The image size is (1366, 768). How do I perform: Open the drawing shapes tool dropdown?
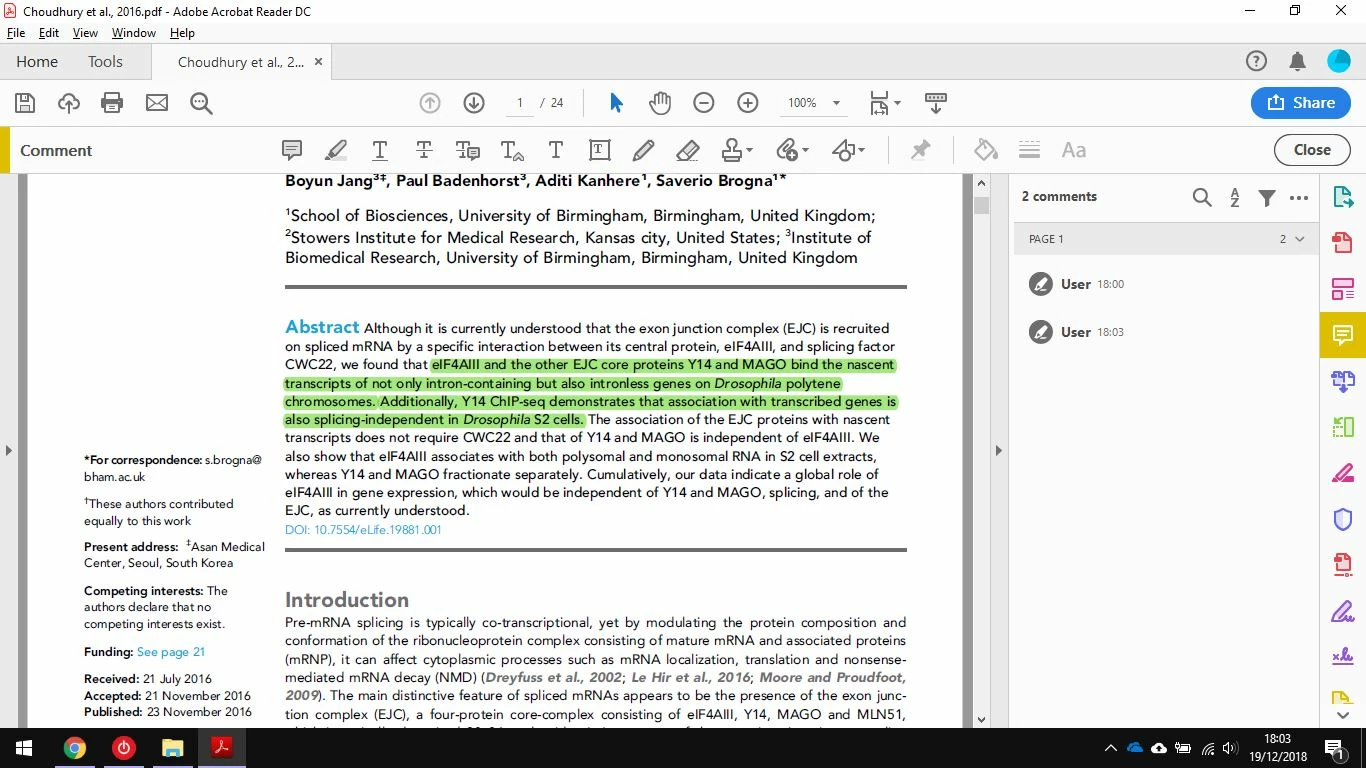click(x=849, y=150)
